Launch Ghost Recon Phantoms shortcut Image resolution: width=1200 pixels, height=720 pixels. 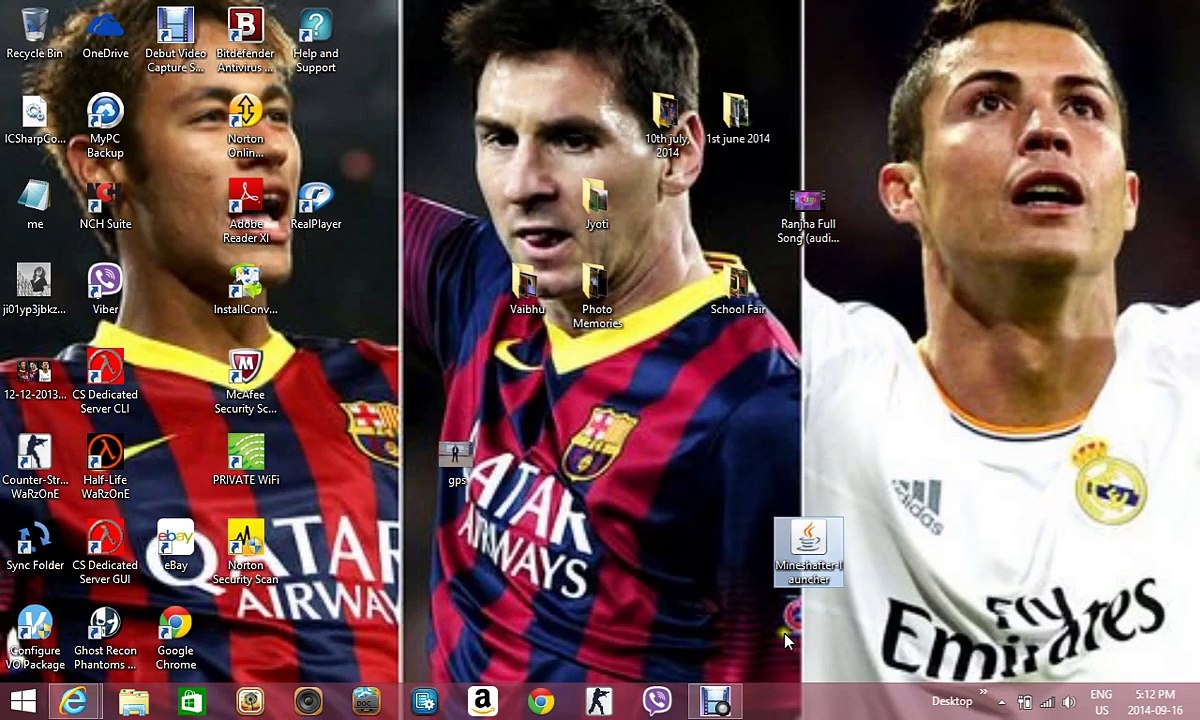tap(105, 637)
